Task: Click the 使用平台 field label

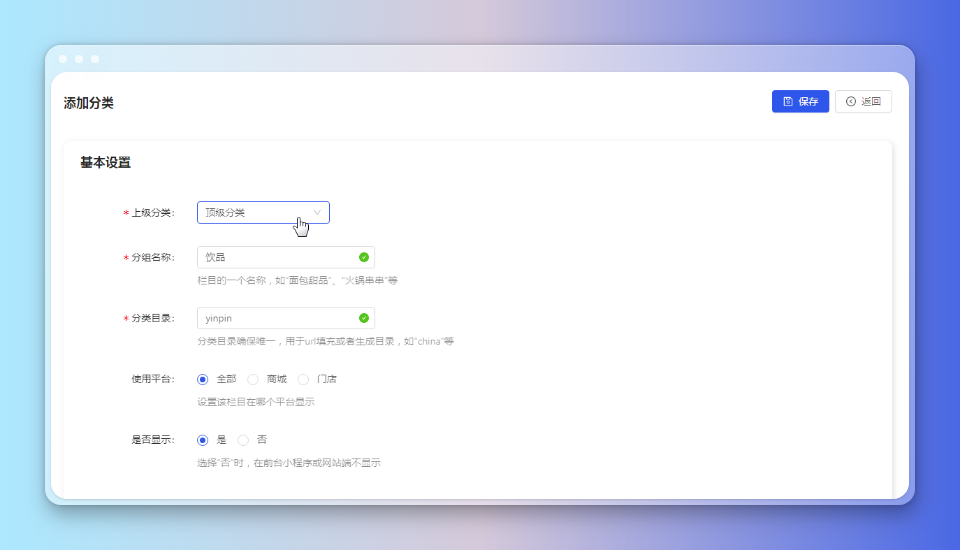Action: pyautogui.click(x=153, y=379)
